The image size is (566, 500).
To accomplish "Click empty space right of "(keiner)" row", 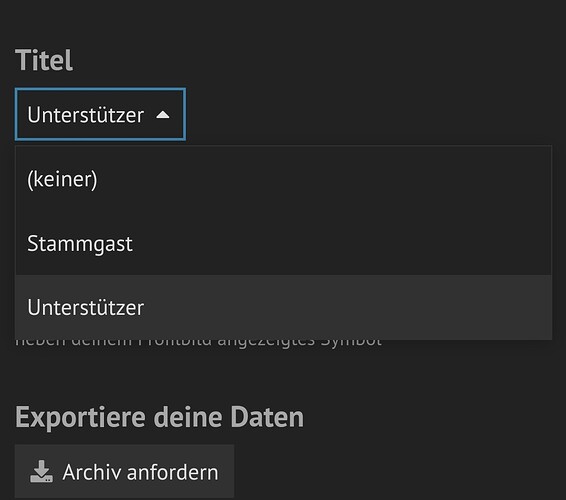I will pos(325,179).
